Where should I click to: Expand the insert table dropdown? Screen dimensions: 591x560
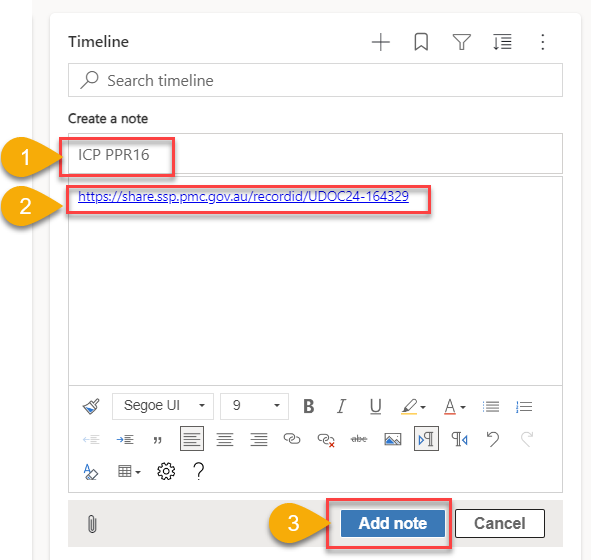129,471
